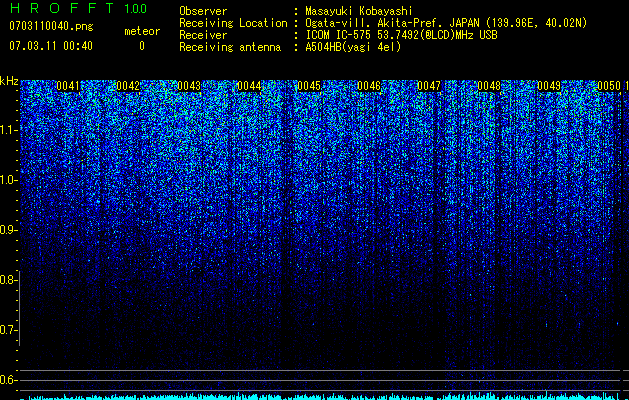Click the meteor label

click(x=142, y=31)
